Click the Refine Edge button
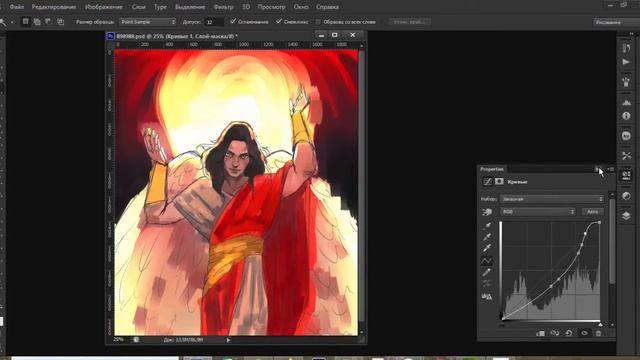Viewport: 640px width, 360px height. pos(409,22)
